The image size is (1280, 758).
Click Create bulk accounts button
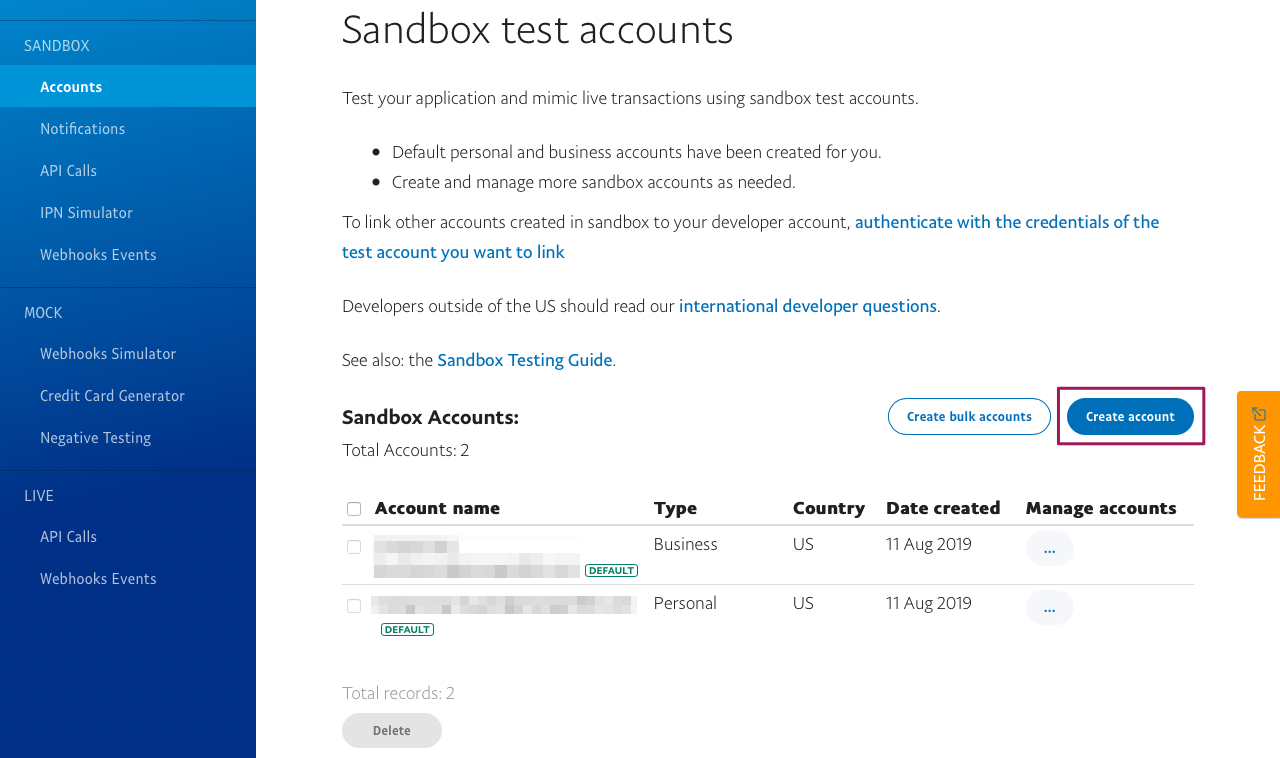click(969, 417)
